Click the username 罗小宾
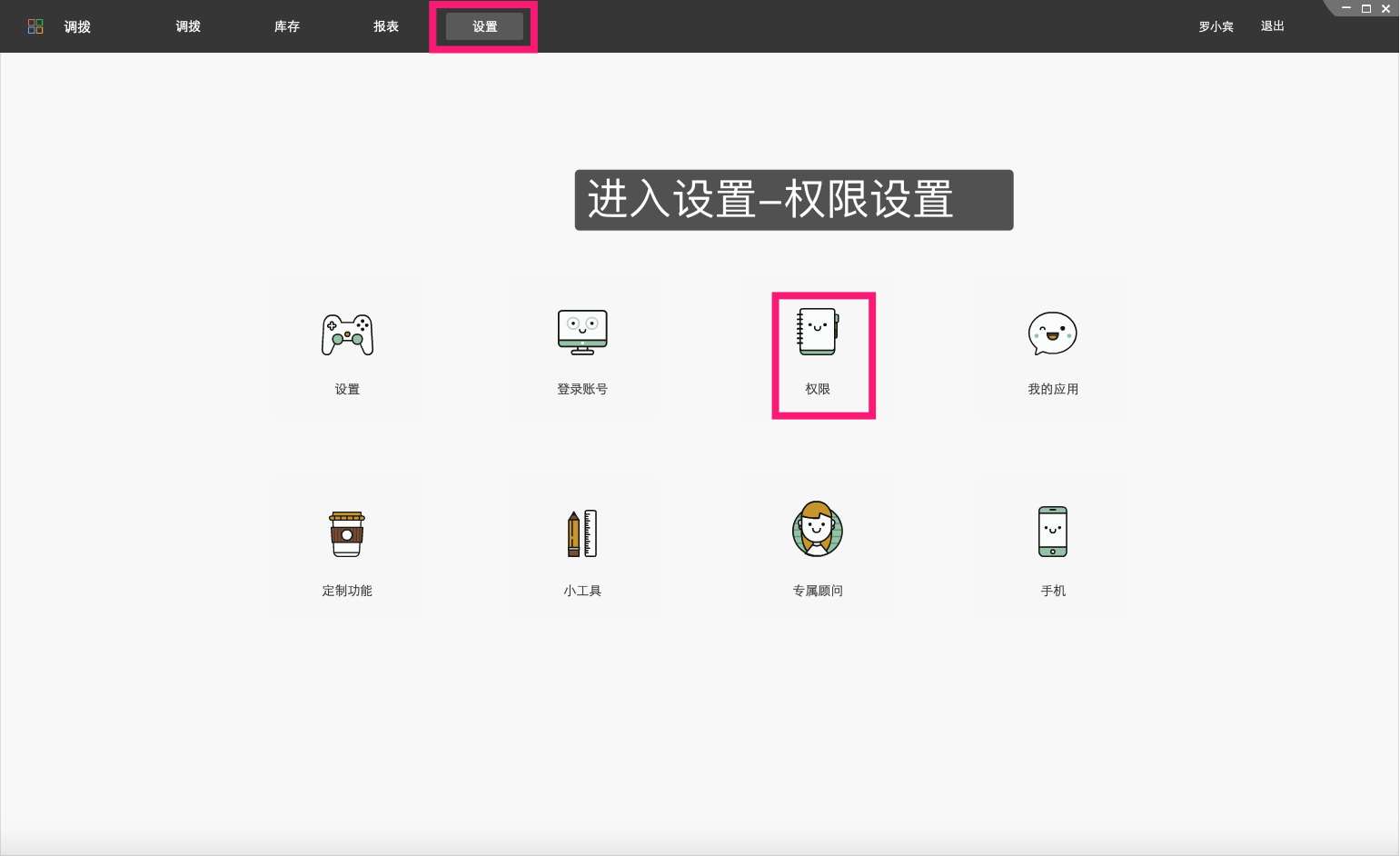 pos(1216,26)
